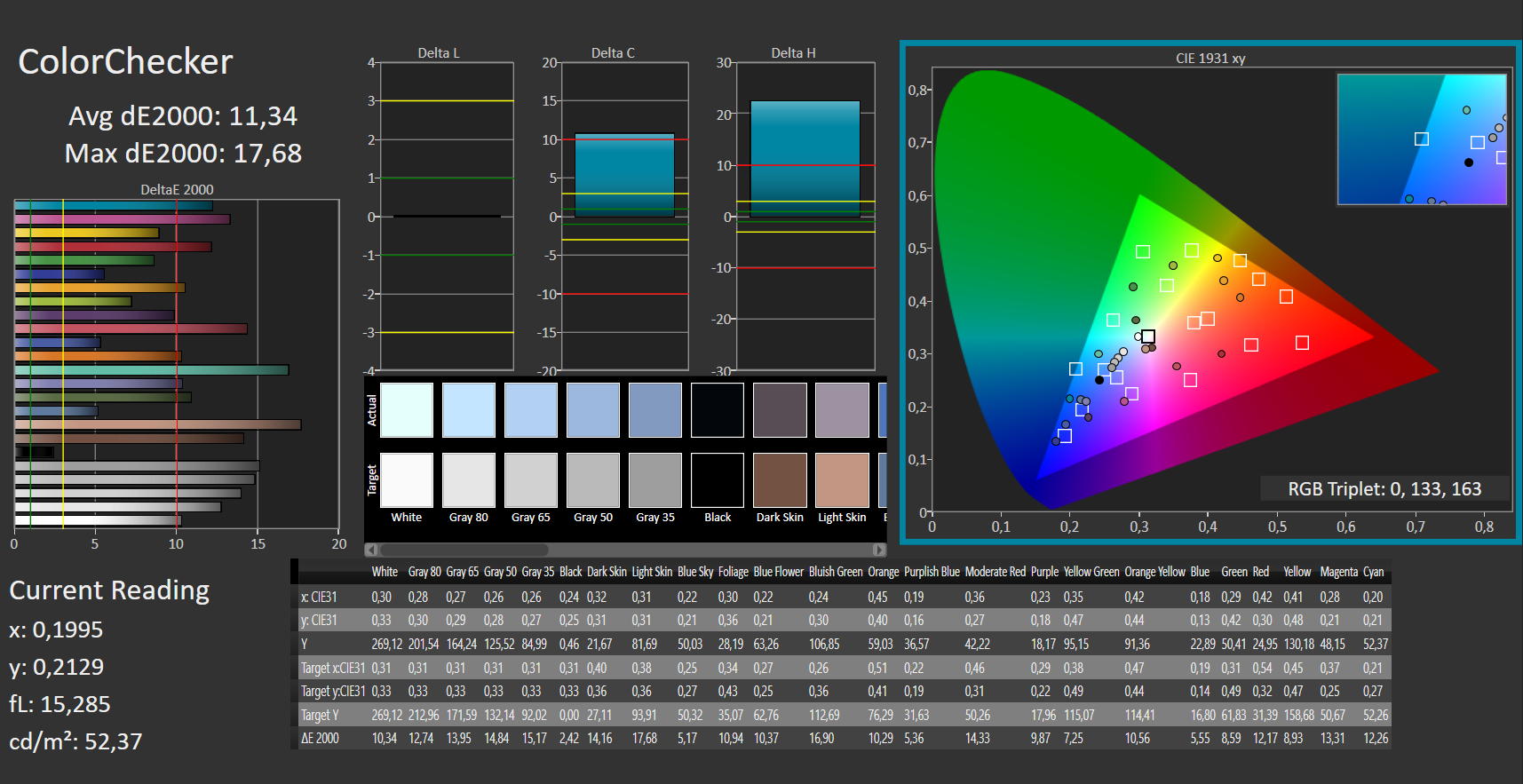Click the swatch strip's left scroll arrow
Screen dimensions: 1523x784
coord(371,550)
